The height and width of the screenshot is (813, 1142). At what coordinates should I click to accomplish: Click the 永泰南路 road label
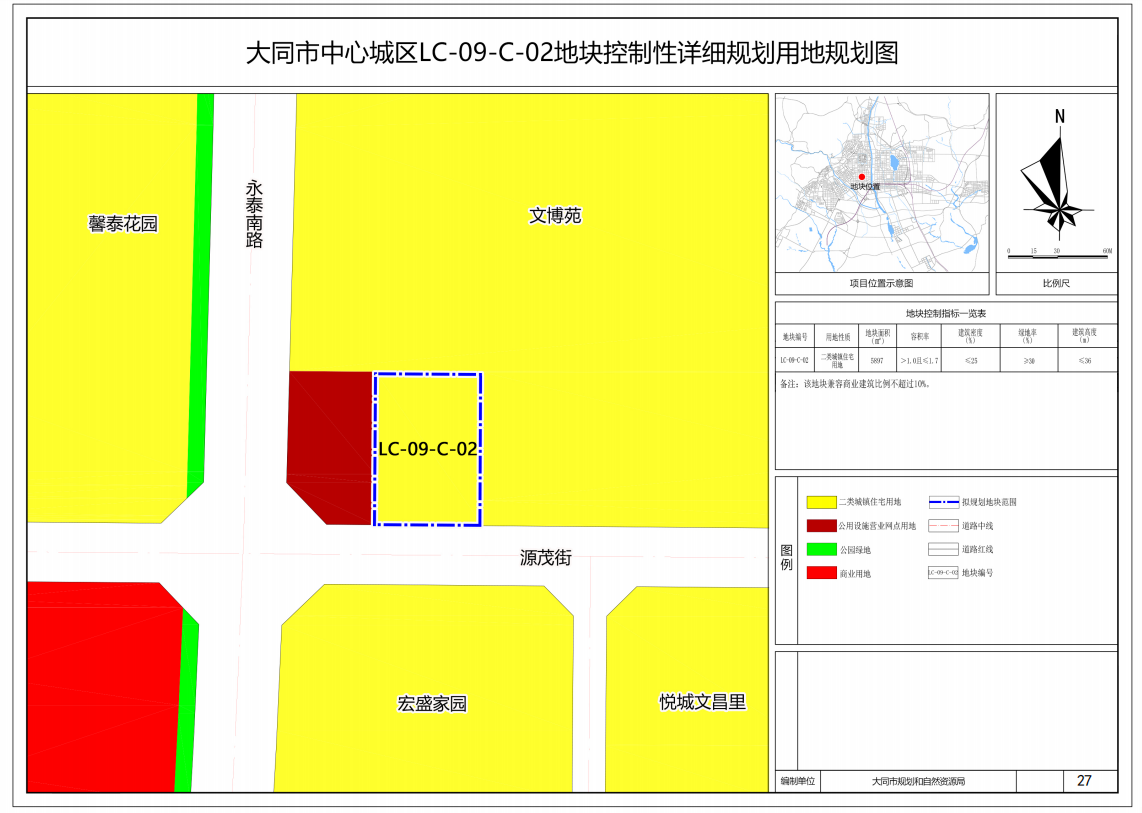click(x=255, y=214)
